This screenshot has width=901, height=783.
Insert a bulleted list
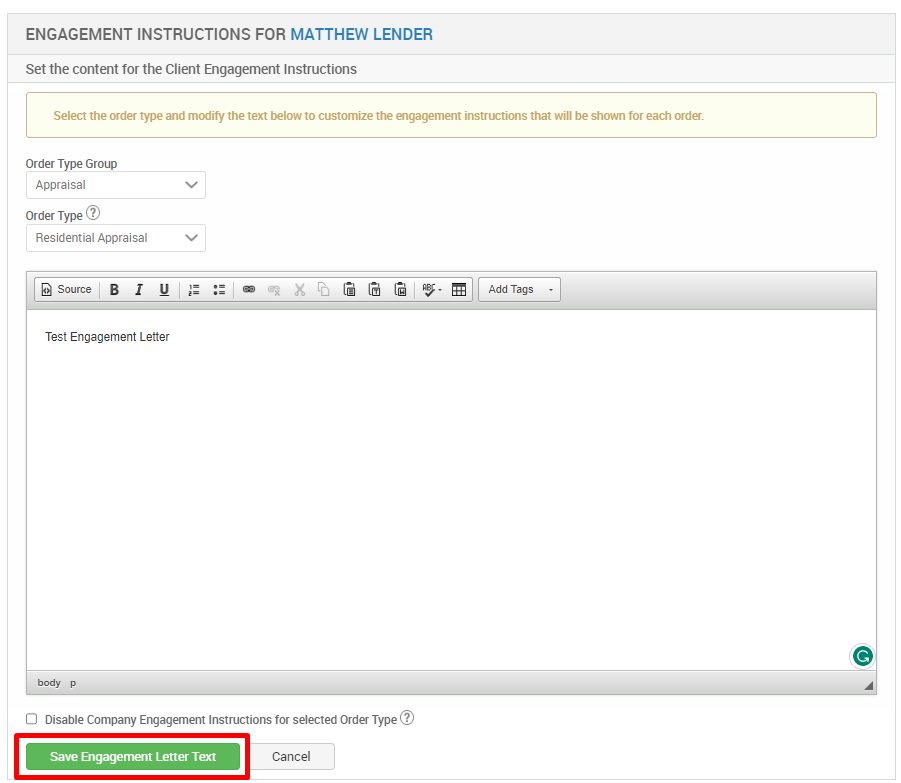coord(219,290)
